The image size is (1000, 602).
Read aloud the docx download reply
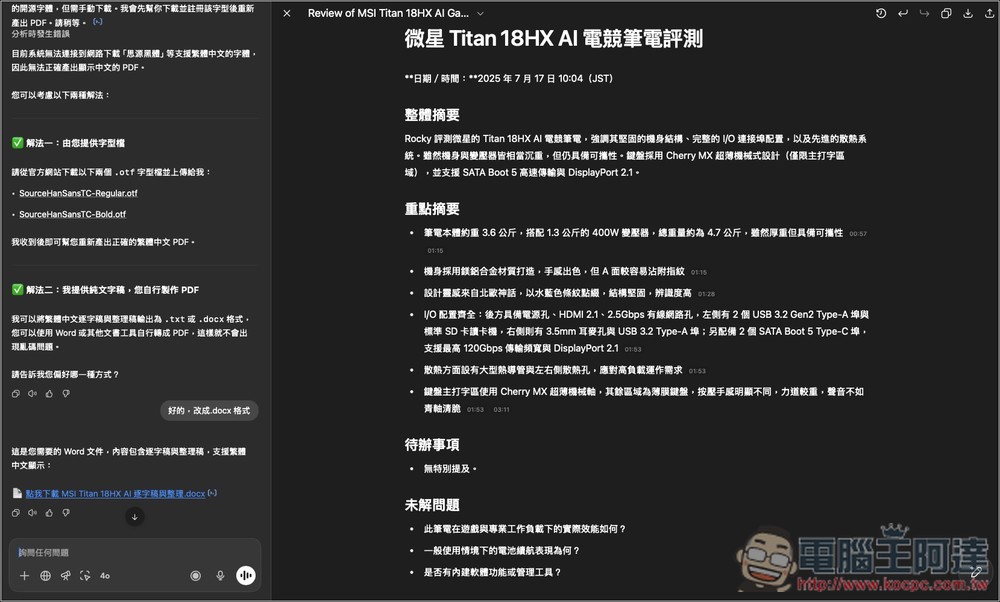pos(33,513)
